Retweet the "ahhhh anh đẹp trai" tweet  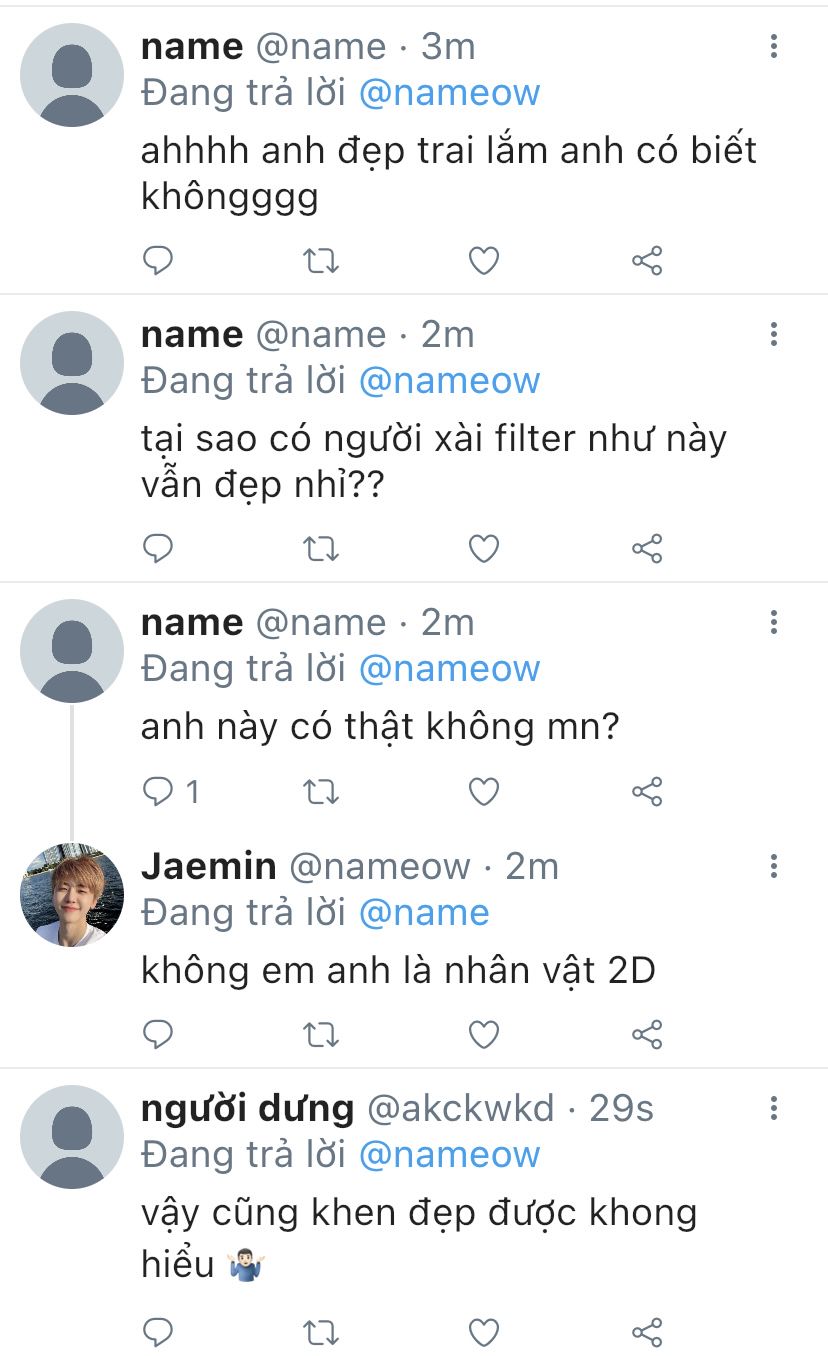(x=320, y=262)
